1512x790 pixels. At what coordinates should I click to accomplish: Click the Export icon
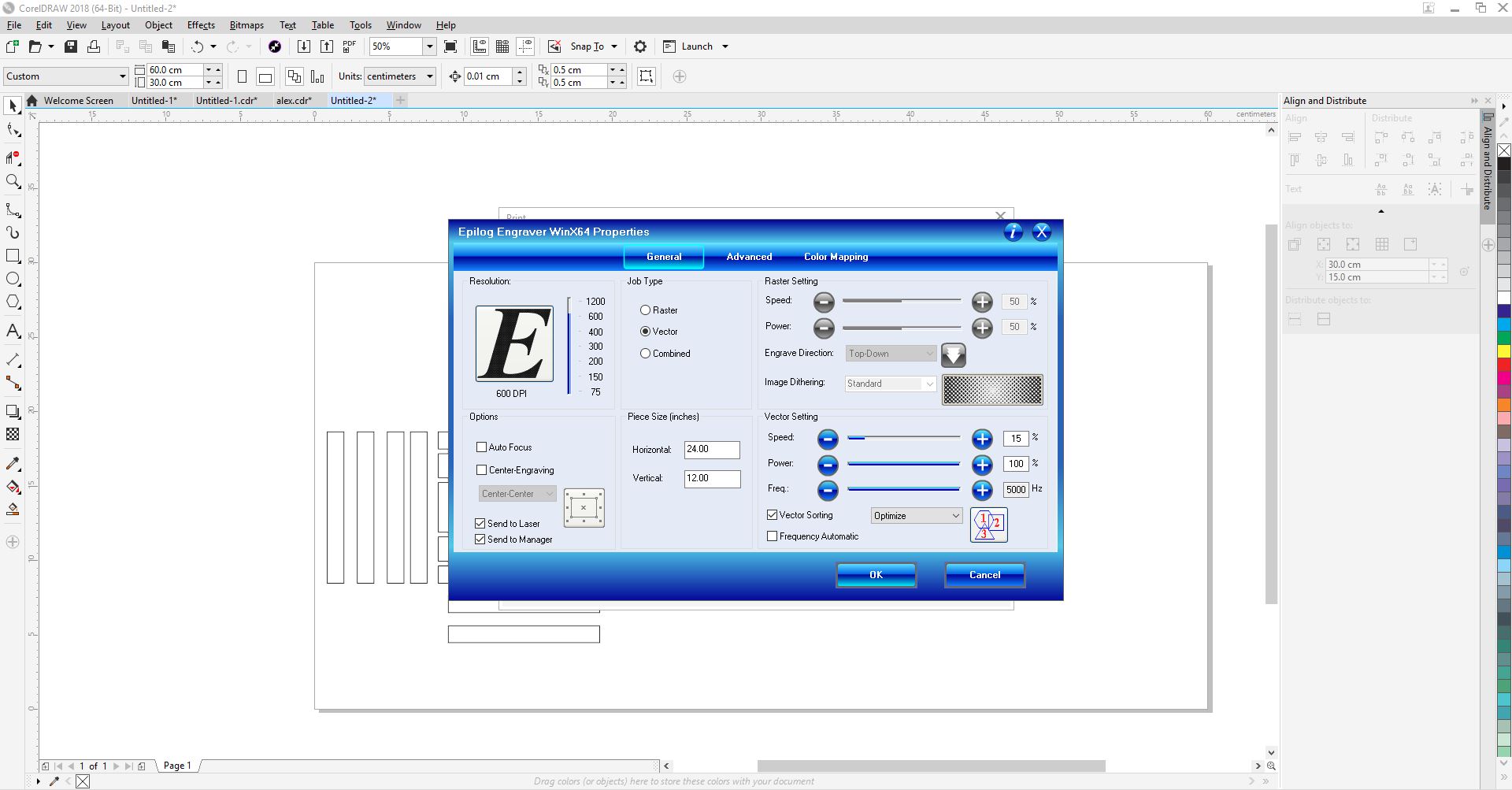327,46
